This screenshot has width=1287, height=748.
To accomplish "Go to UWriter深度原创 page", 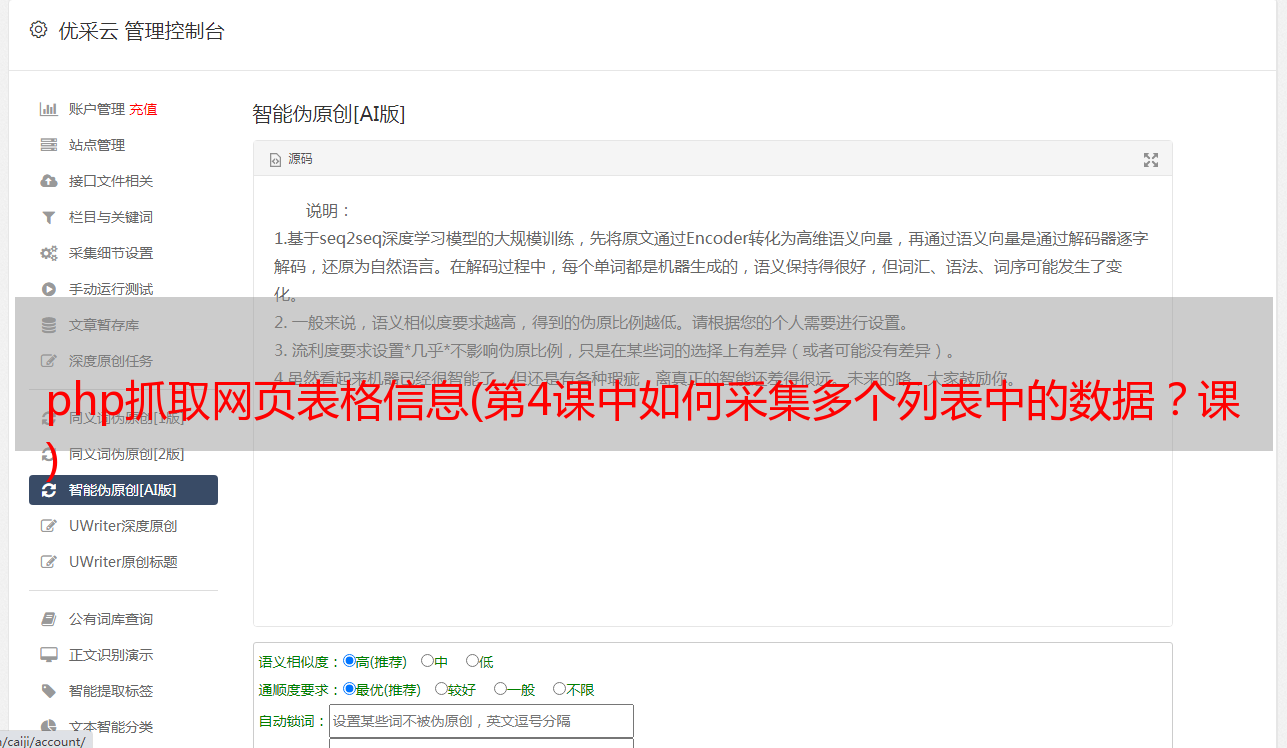I will [x=123, y=526].
